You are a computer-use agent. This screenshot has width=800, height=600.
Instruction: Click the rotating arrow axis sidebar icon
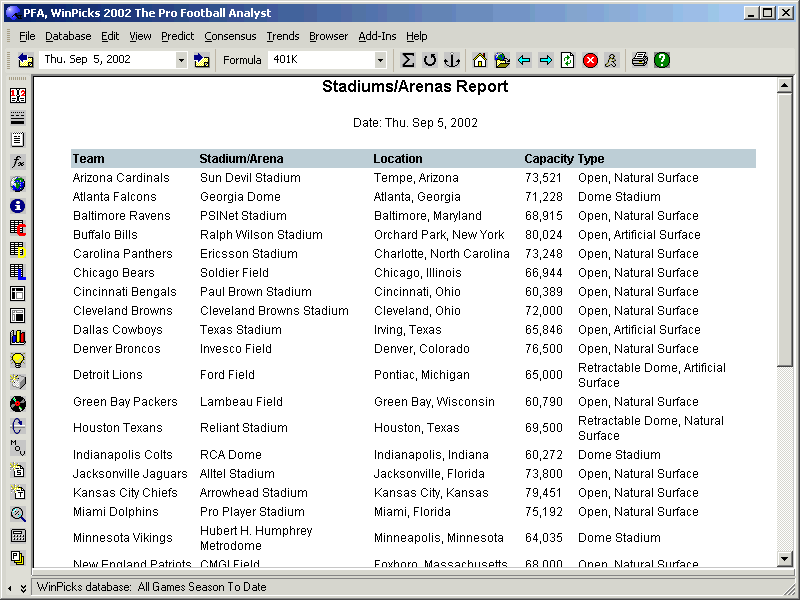click(18, 426)
